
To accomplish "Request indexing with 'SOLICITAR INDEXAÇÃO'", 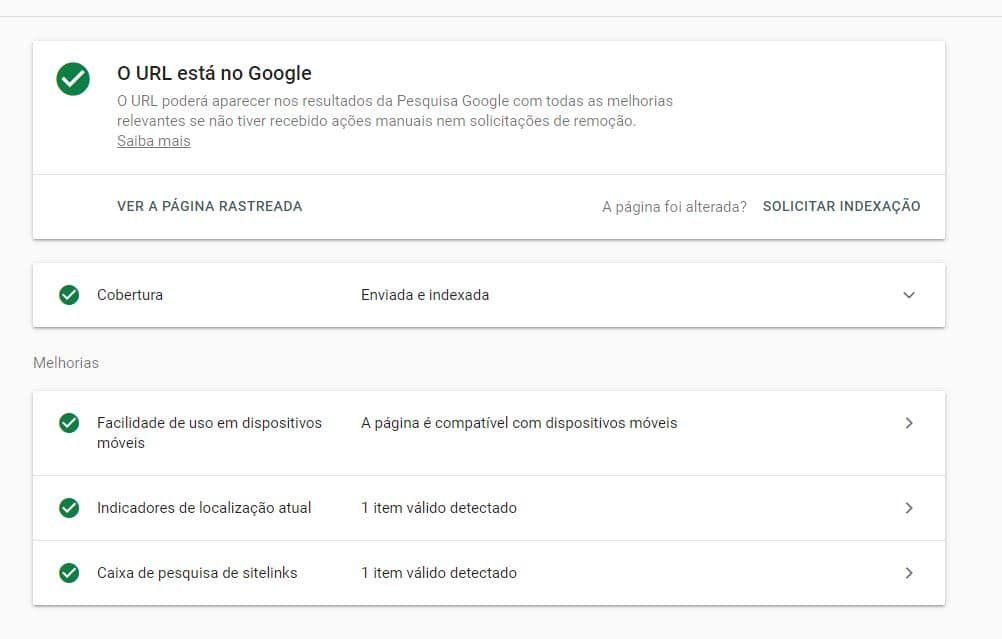I will [x=841, y=206].
